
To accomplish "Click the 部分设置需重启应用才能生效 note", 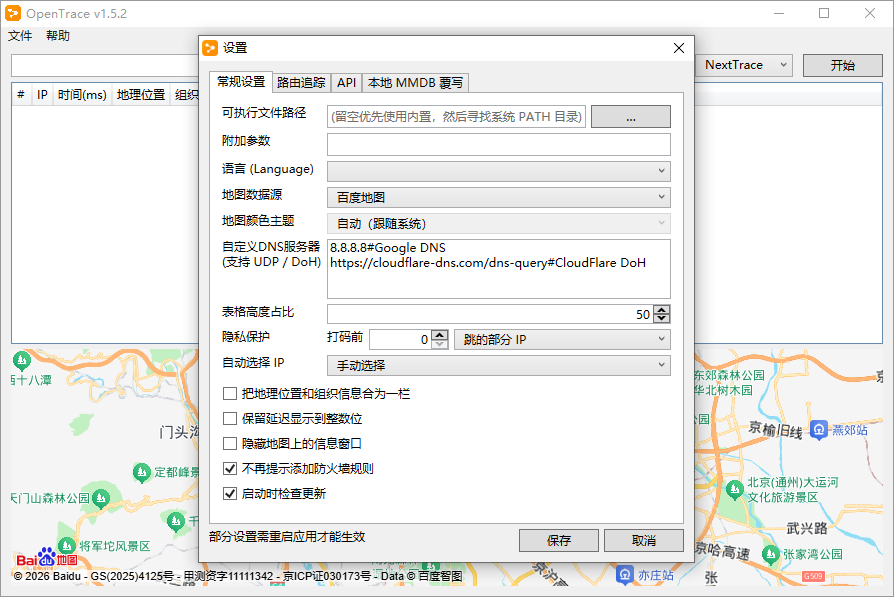I will point(287,537).
